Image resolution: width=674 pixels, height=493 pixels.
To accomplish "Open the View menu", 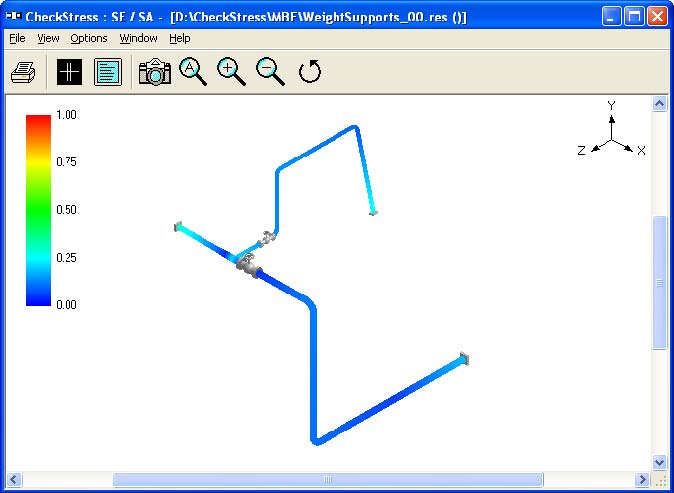I will (x=48, y=38).
